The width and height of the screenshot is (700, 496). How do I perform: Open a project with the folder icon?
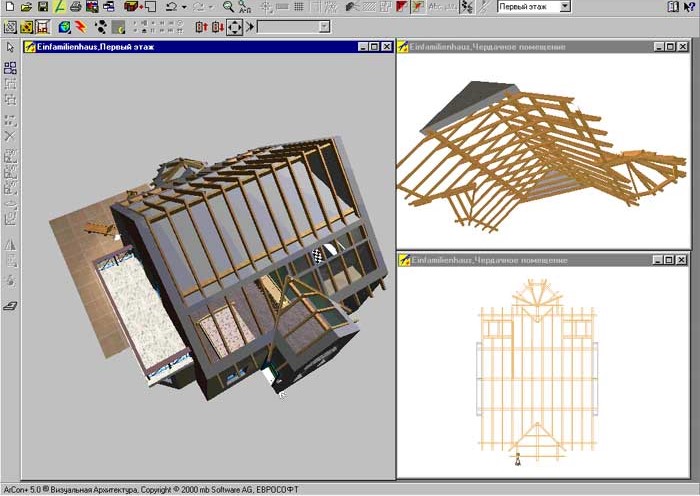click(26, 7)
